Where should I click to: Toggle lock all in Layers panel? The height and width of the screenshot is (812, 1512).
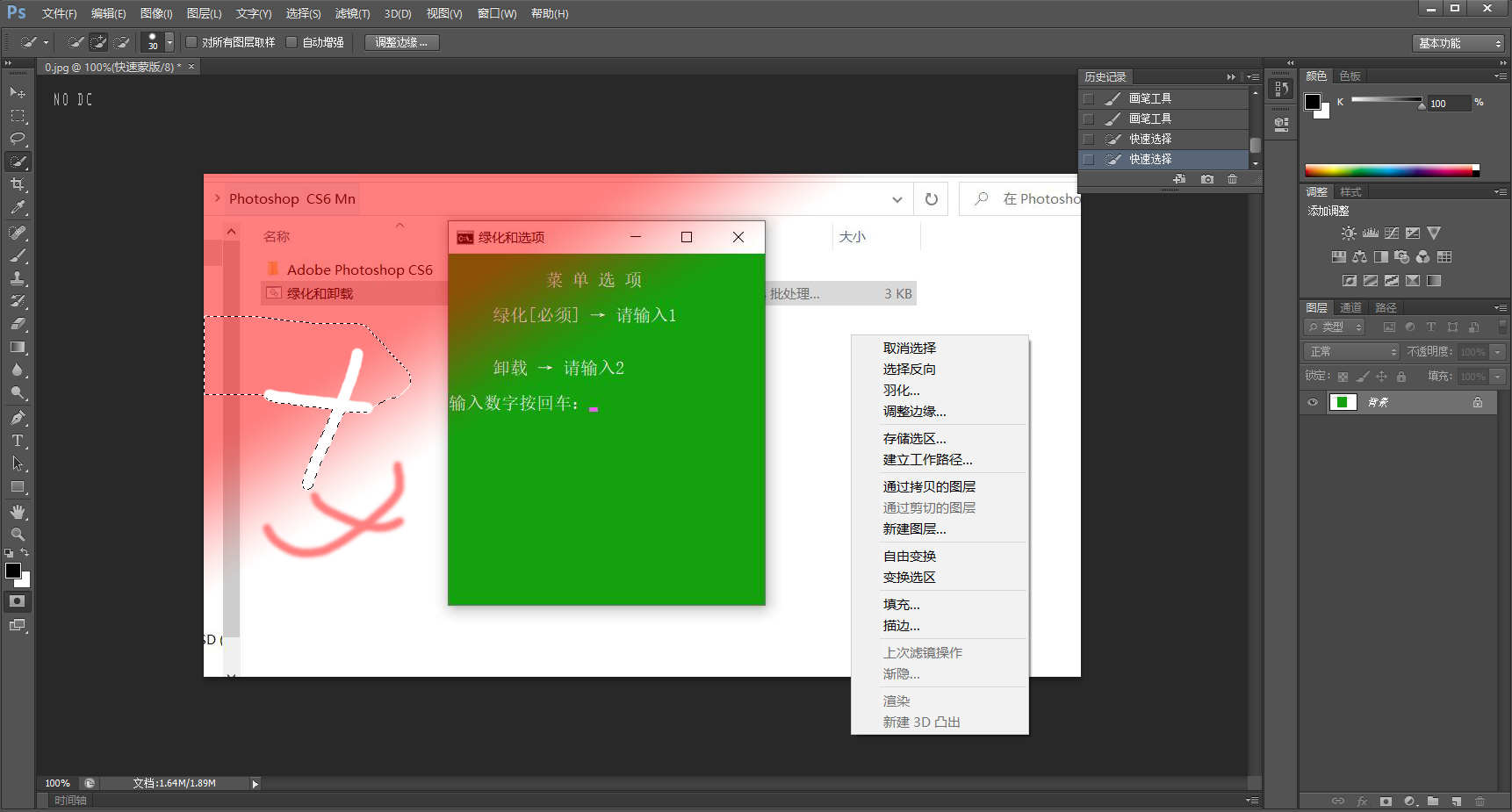pos(1401,377)
